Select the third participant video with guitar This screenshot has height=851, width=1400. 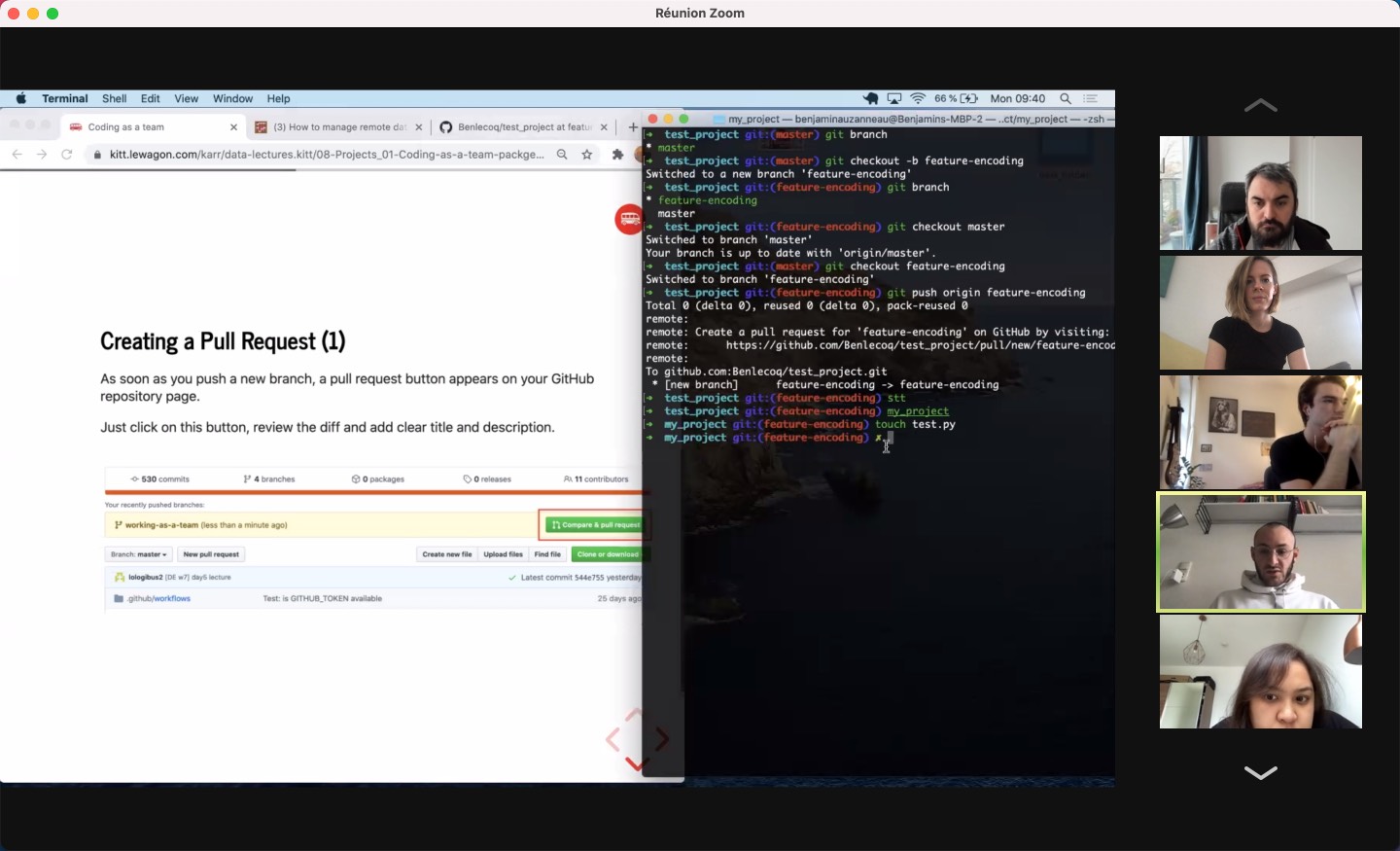pos(1261,432)
